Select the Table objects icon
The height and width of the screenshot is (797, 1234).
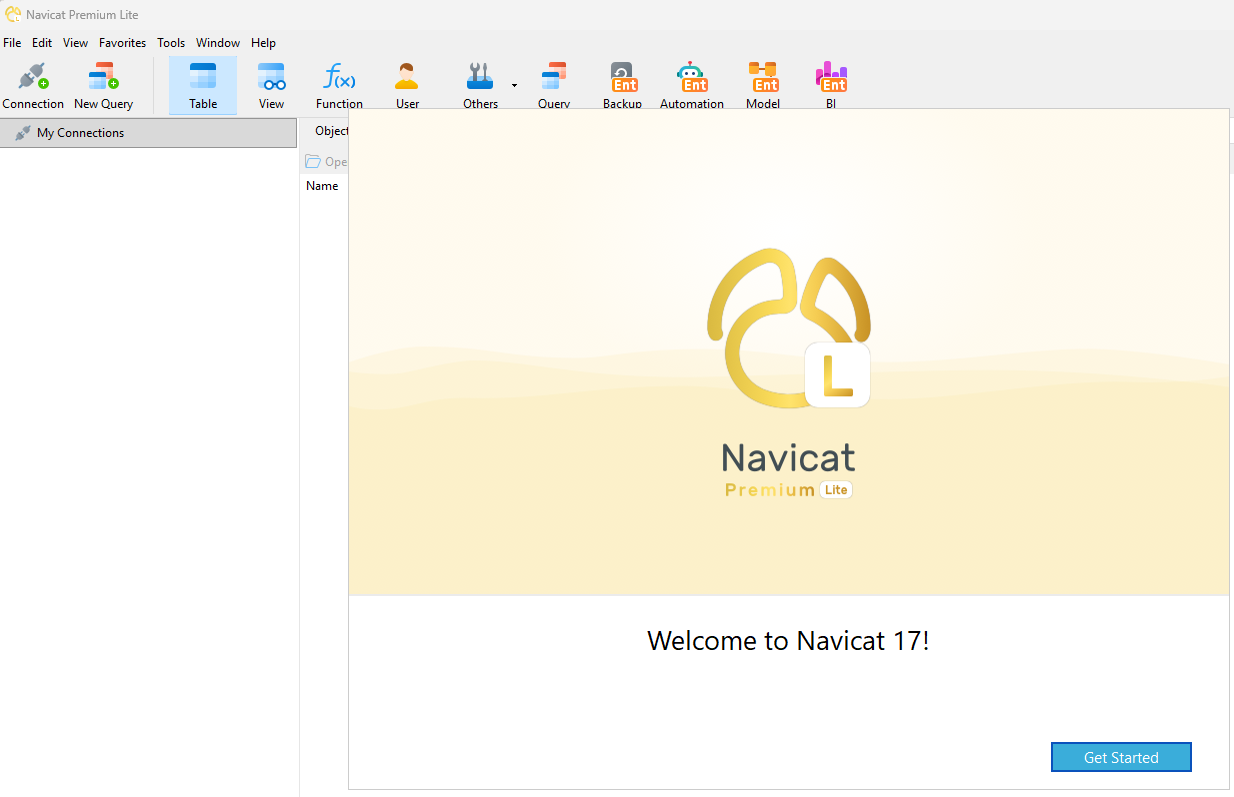click(x=203, y=85)
